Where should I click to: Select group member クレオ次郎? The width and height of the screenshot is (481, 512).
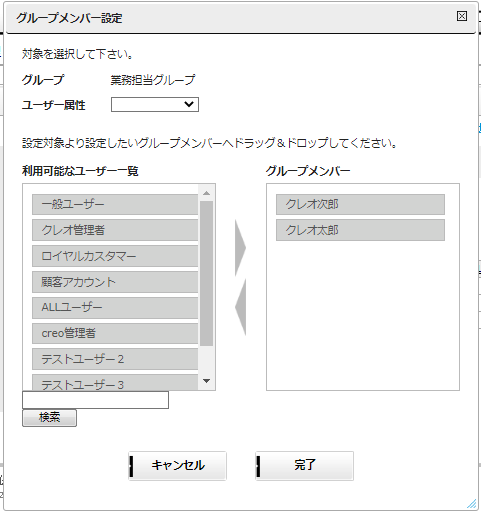coord(360,204)
